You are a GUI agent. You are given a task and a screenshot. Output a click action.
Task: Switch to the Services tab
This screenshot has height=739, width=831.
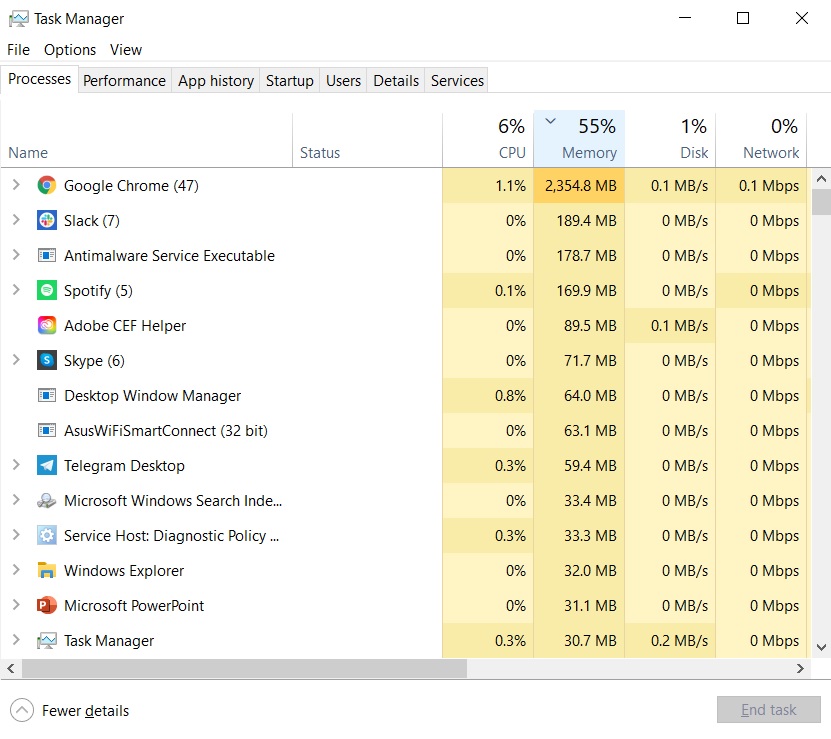(x=457, y=81)
